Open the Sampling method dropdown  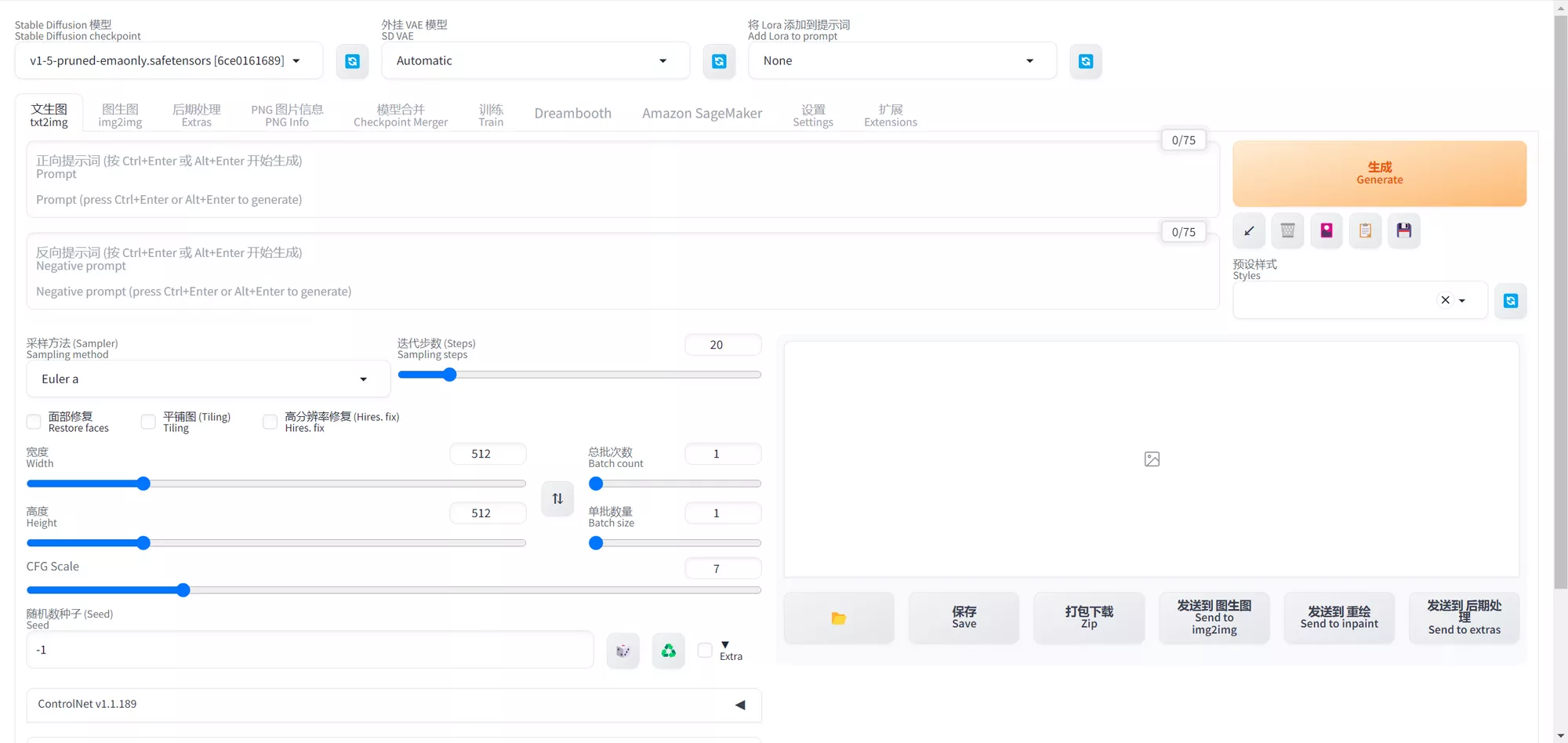(x=208, y=379)
